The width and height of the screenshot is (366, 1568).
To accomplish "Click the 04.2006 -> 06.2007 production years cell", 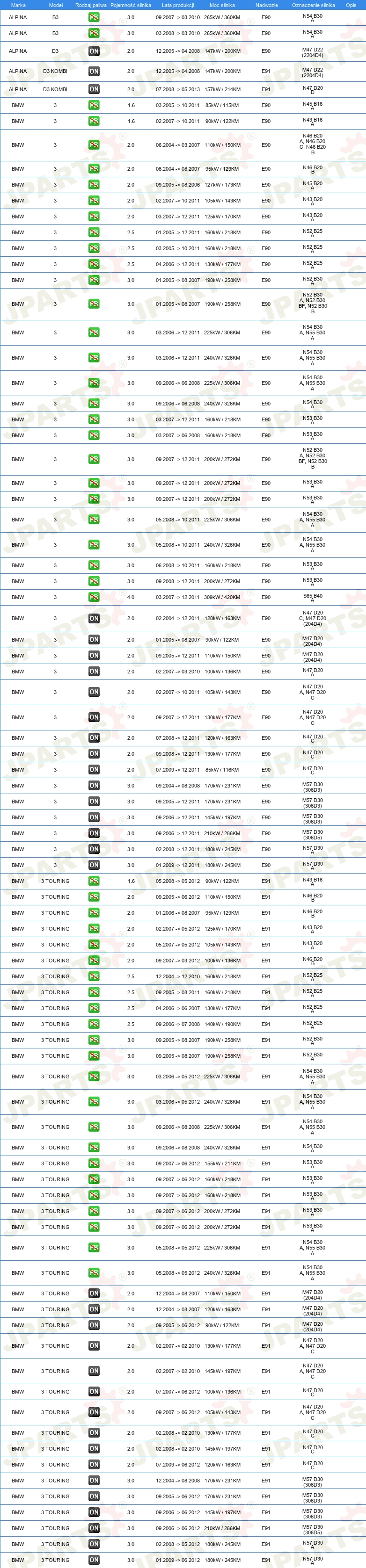I will (x=178, y=1008).
